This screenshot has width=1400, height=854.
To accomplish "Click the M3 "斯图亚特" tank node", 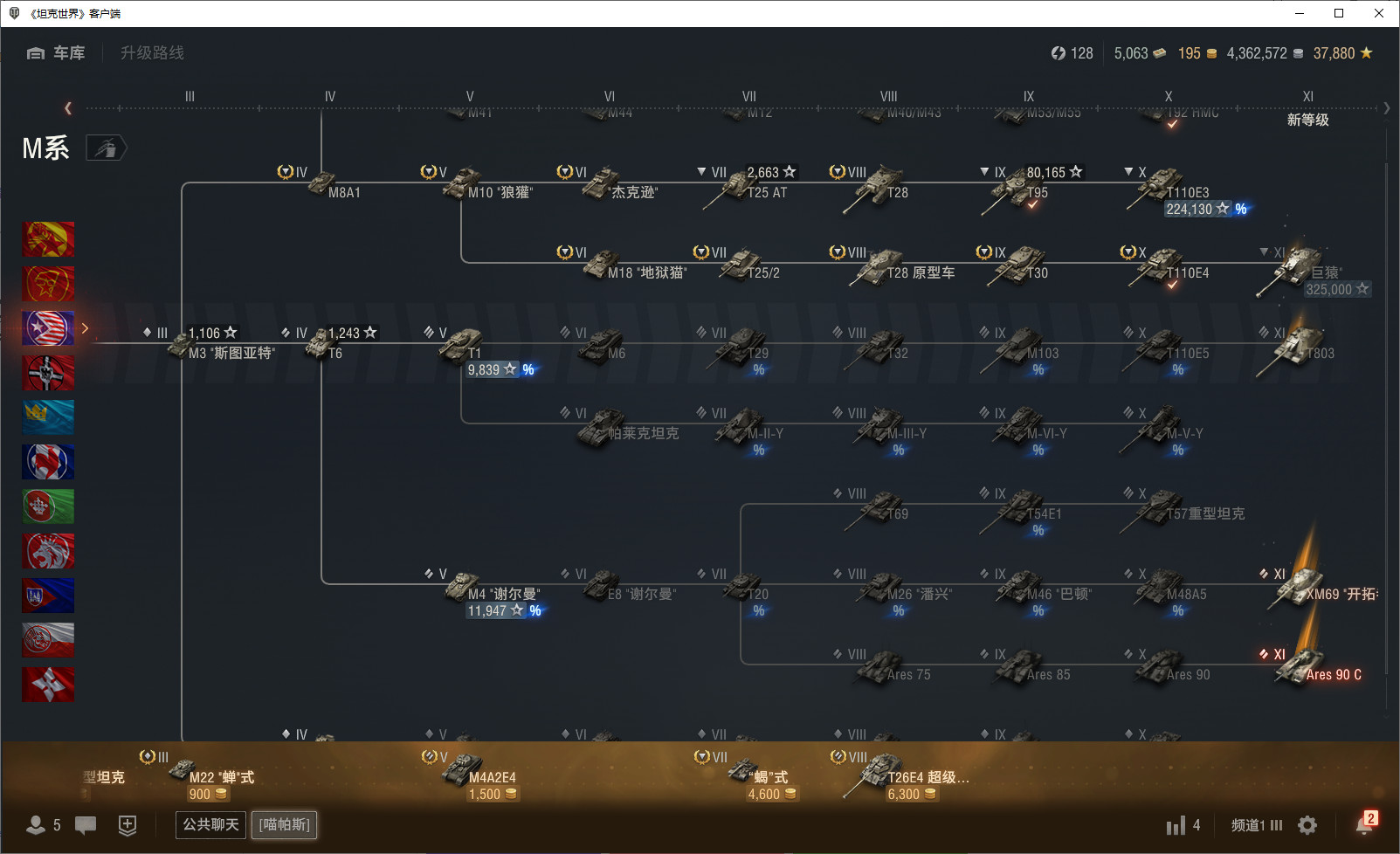I will pos(210,343).
